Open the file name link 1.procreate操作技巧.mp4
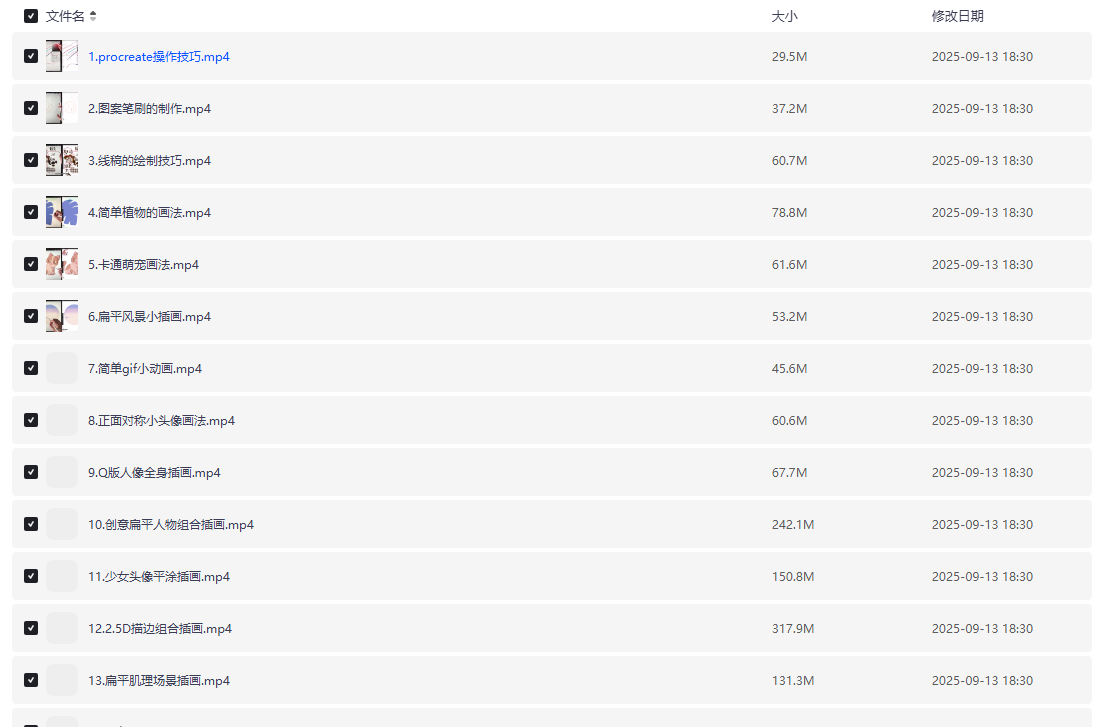The image size is (1102, 727). 159,57
